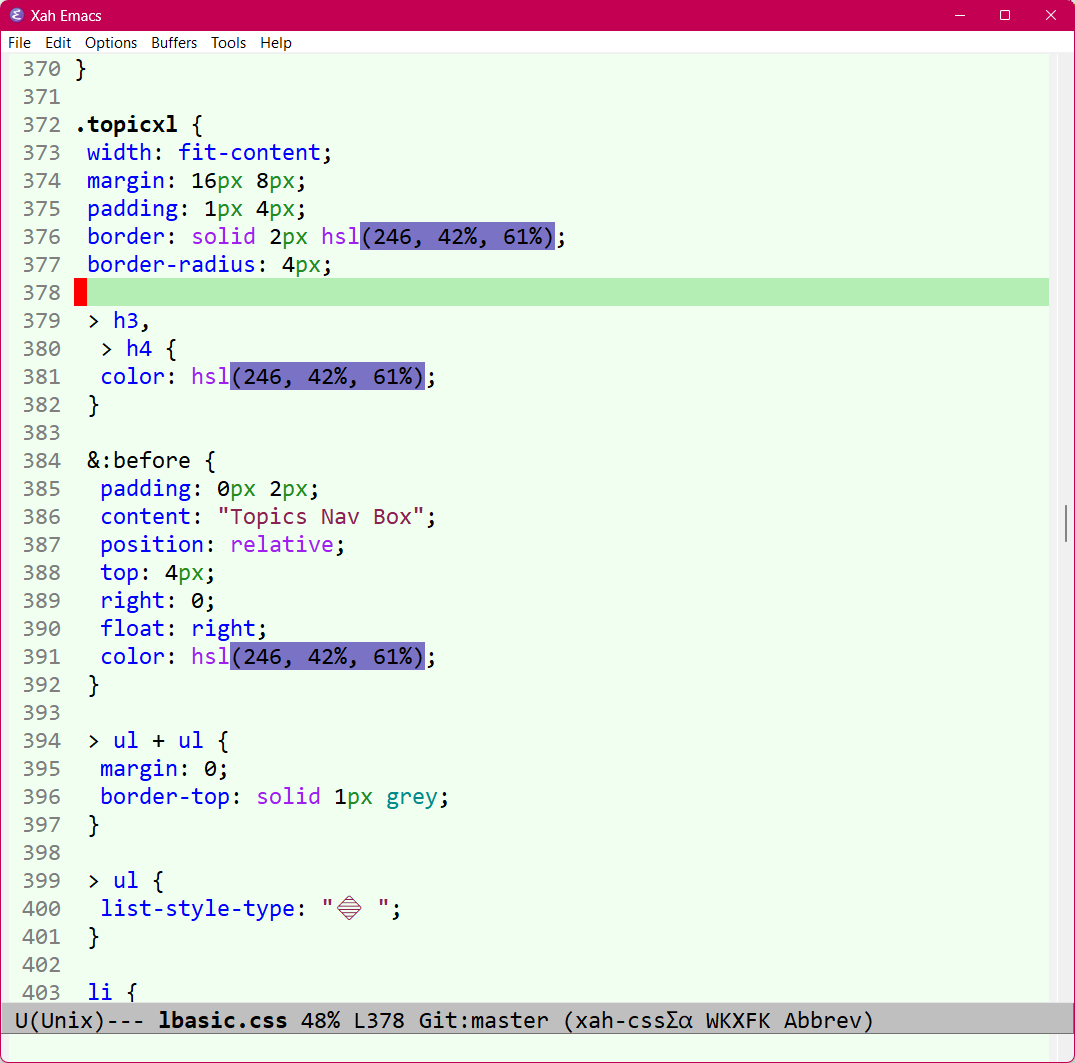Click the diamond symbol in line 400 string
The width and height of the screenshot is (1075, 1063).
[x=349, y=908]
